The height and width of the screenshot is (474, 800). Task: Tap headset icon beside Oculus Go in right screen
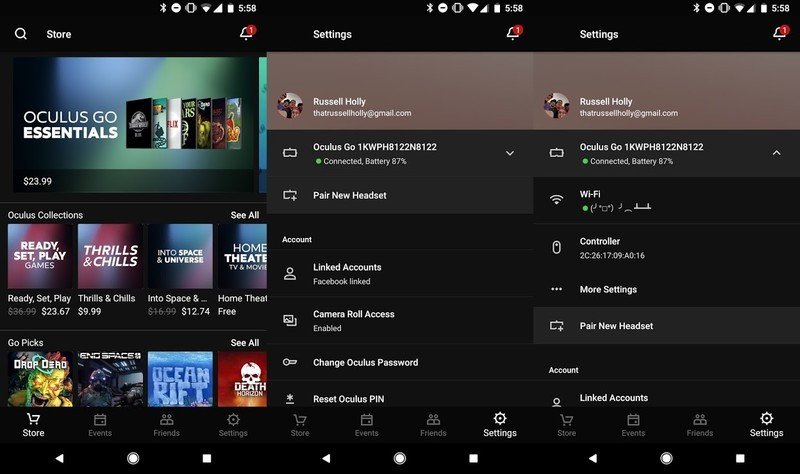557,153
